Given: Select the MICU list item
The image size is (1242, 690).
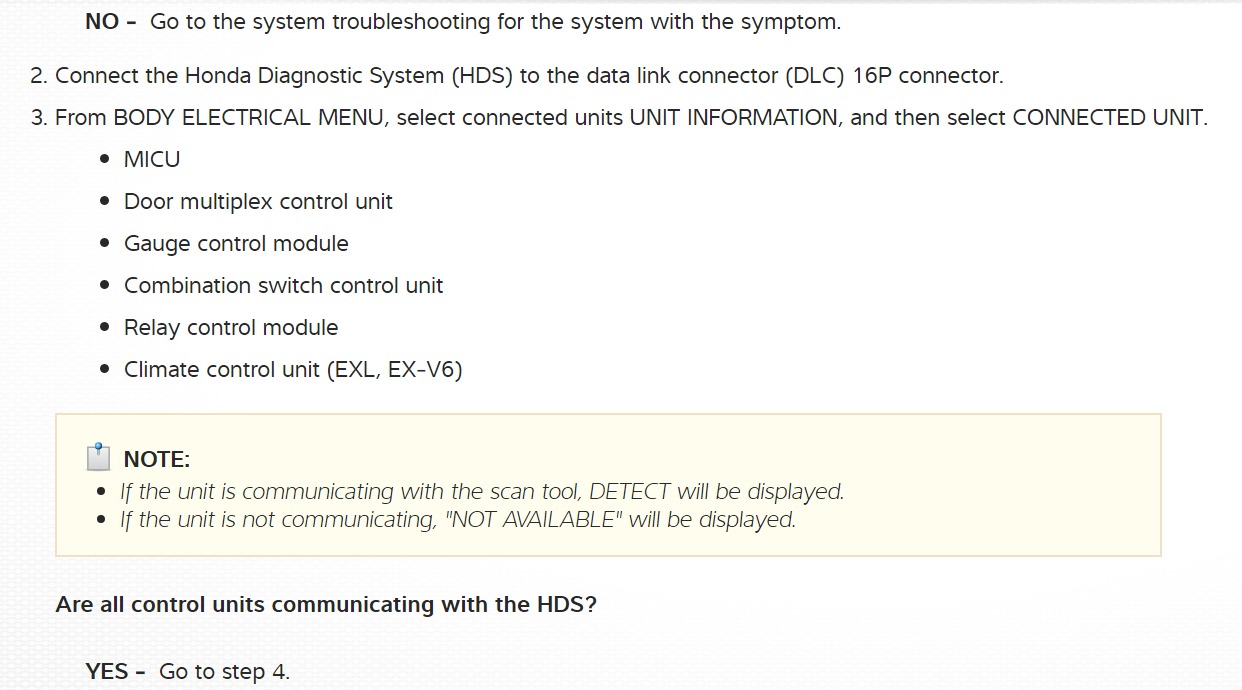Looking at the screenshot, I should 152,159.
